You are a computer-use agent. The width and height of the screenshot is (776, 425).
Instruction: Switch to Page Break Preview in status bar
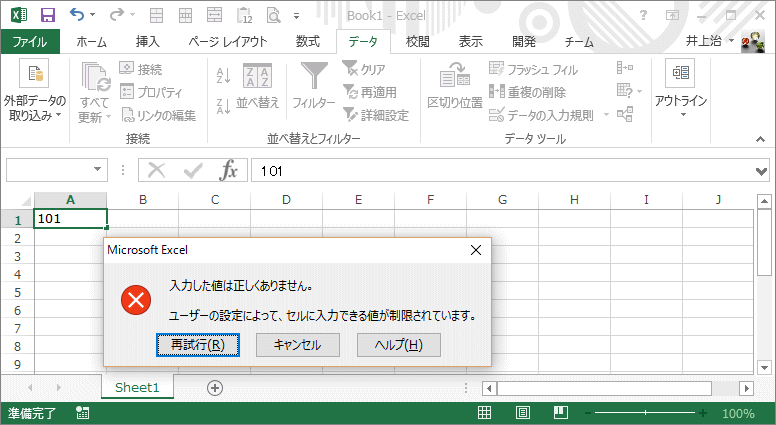click(561, 413)
